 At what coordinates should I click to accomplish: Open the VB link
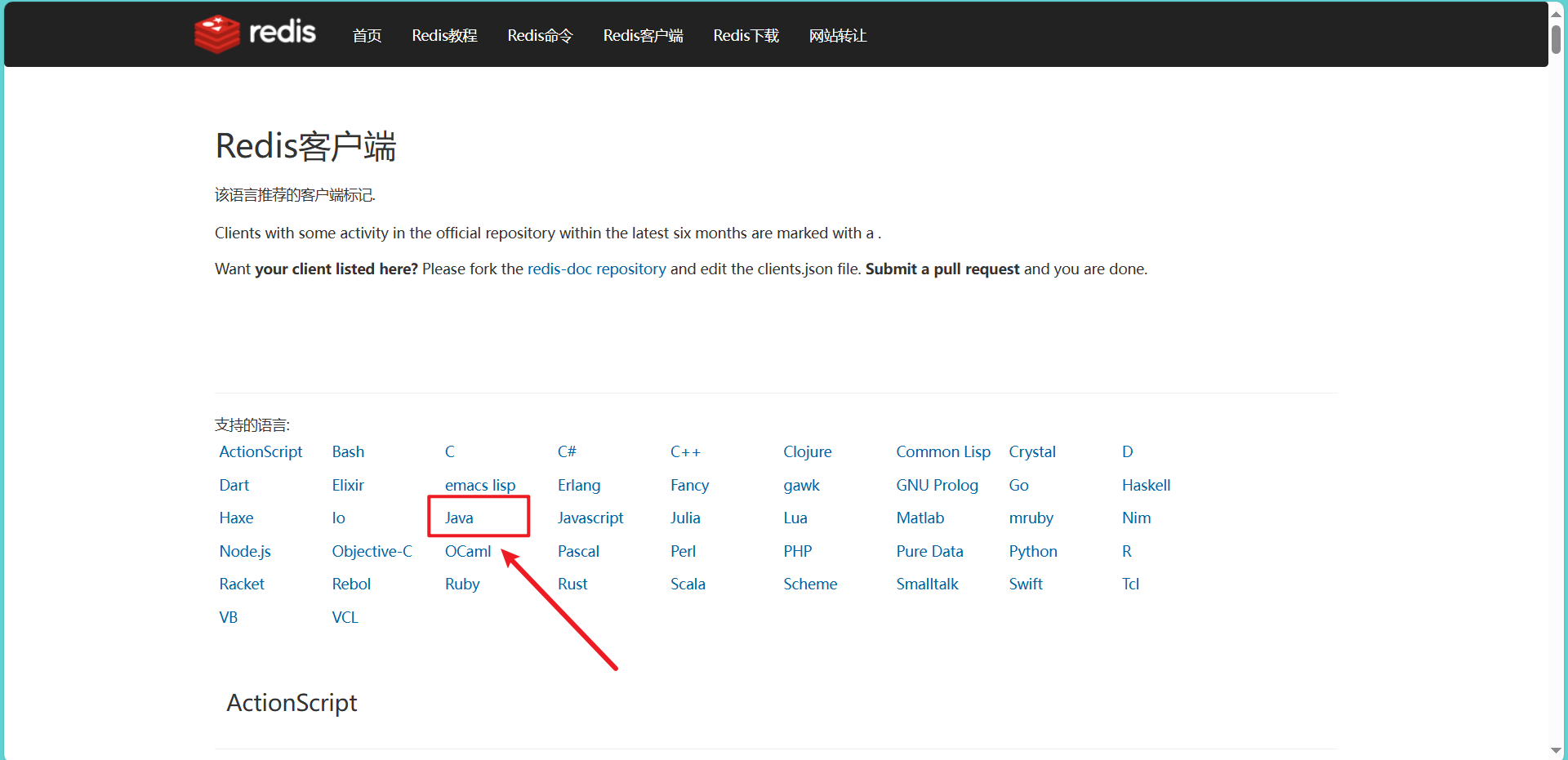[x=229, y=618]
